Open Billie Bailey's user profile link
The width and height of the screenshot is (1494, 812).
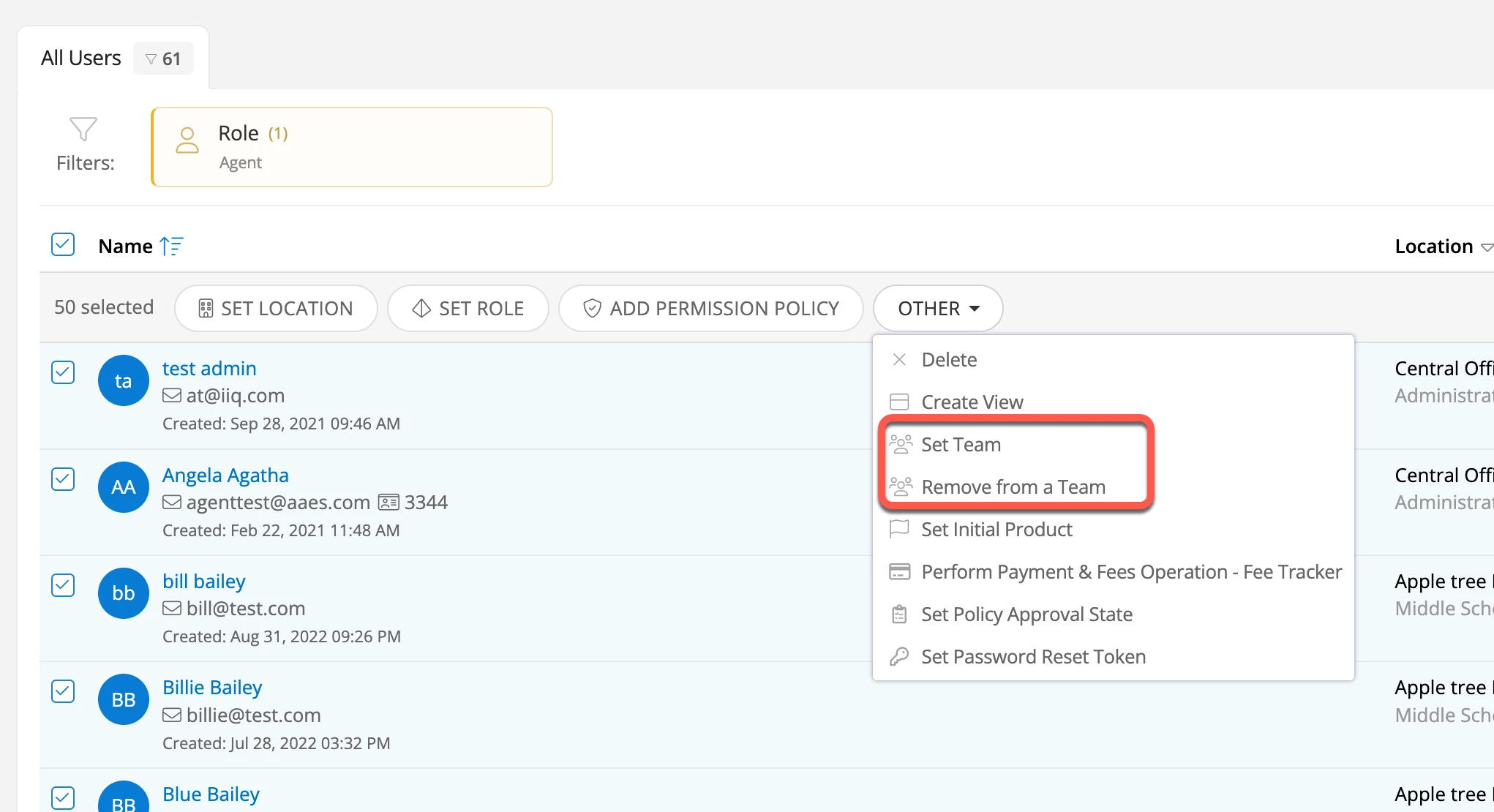[x=211, y=688]
